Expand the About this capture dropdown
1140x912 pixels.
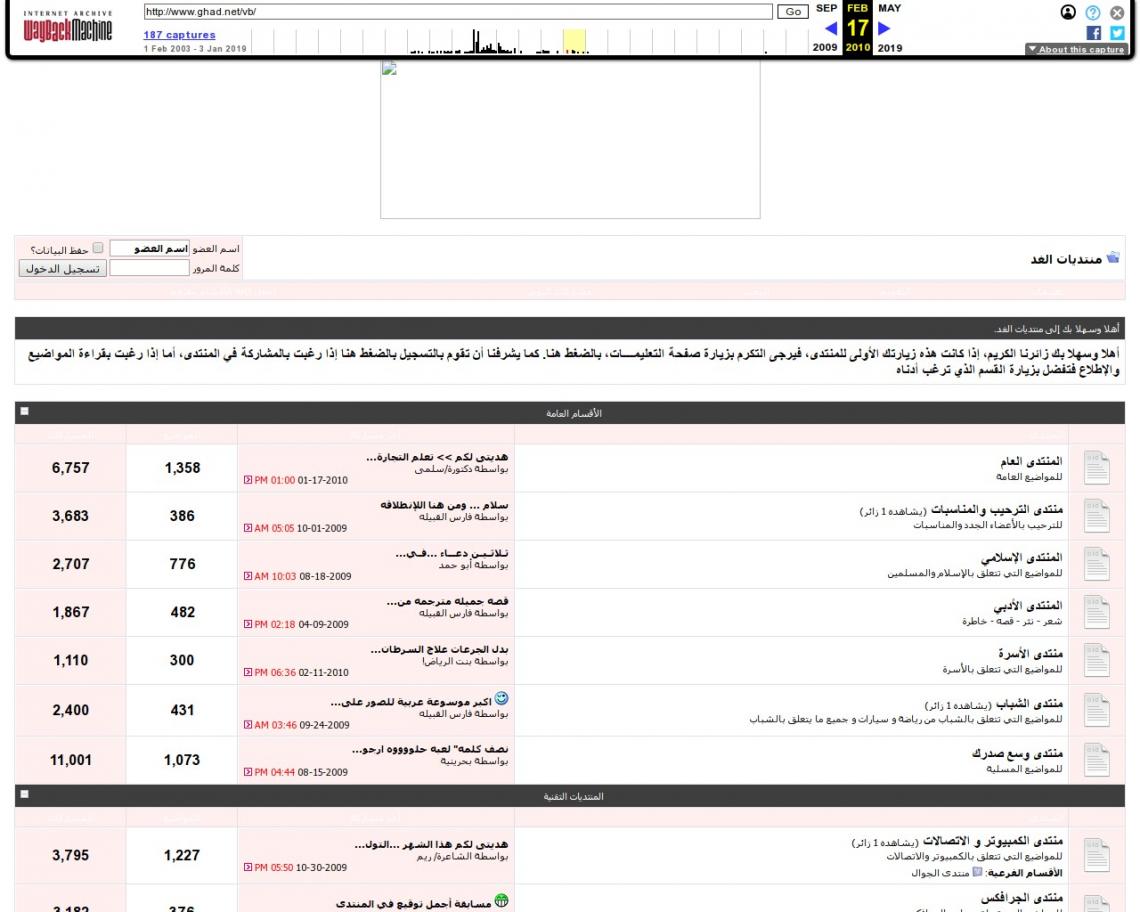[1076, 49]
